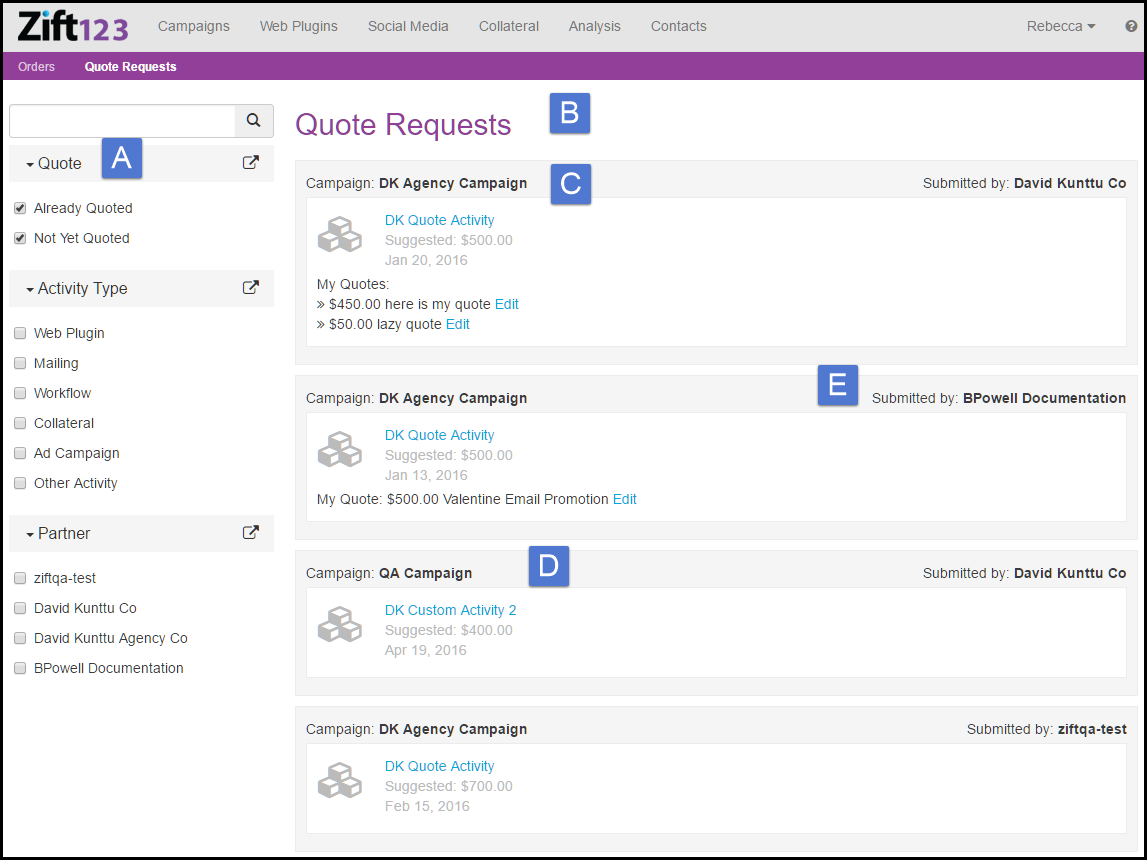This screenshot has width=1147, height=860.
Task: Collapse the Activity Type filter section
Action: click(x=77, y=289)
